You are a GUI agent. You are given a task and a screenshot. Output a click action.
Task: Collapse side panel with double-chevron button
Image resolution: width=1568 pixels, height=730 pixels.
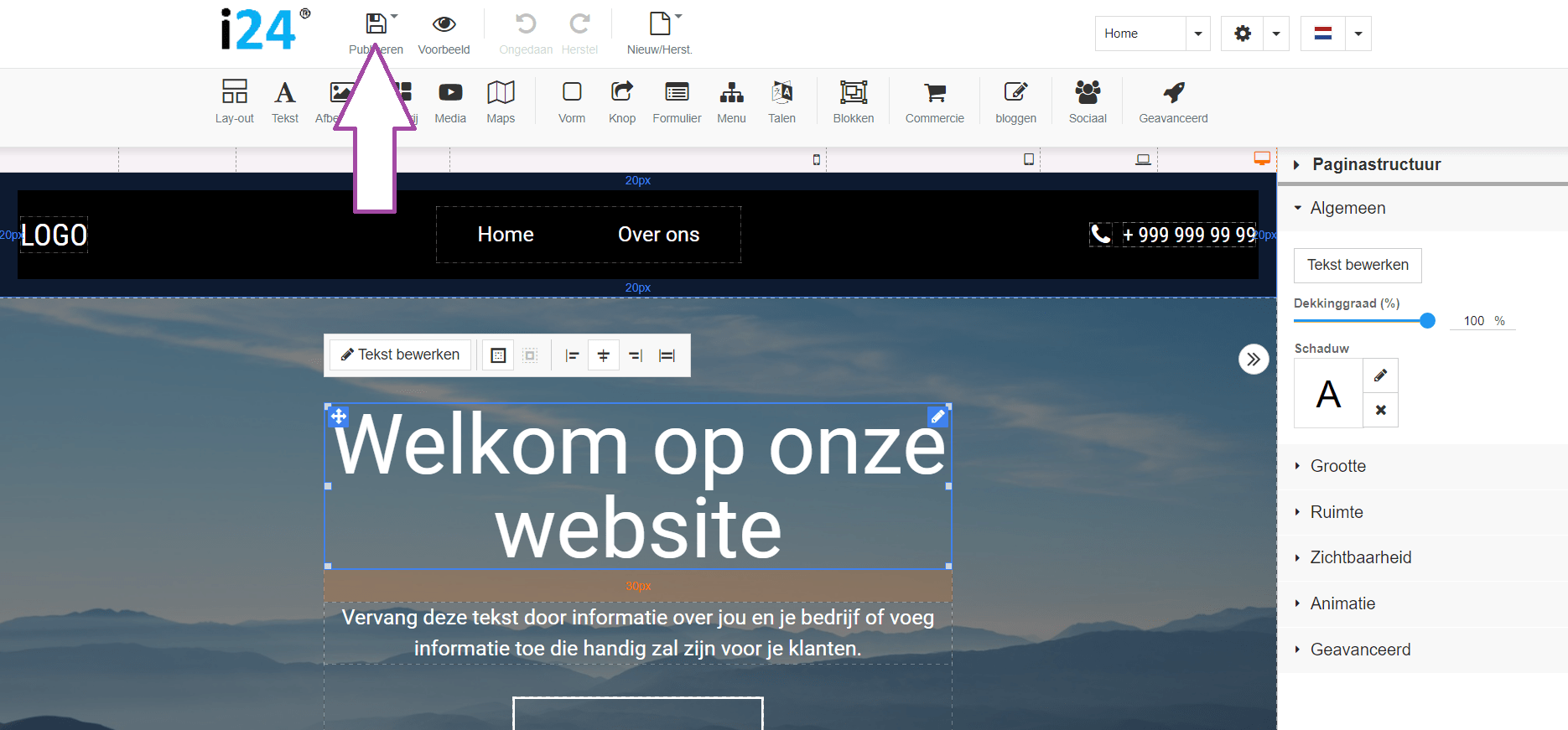coord(1254,360)
